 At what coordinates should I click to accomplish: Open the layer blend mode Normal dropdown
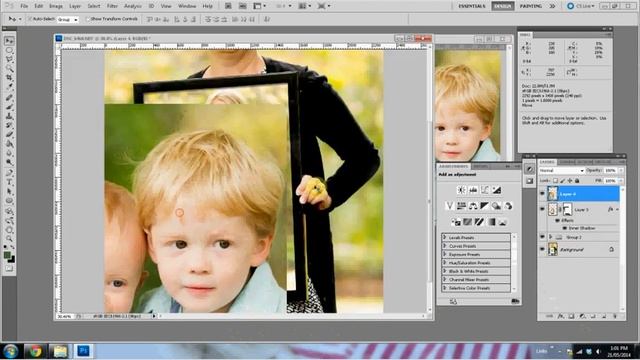[x=561, y=171]
